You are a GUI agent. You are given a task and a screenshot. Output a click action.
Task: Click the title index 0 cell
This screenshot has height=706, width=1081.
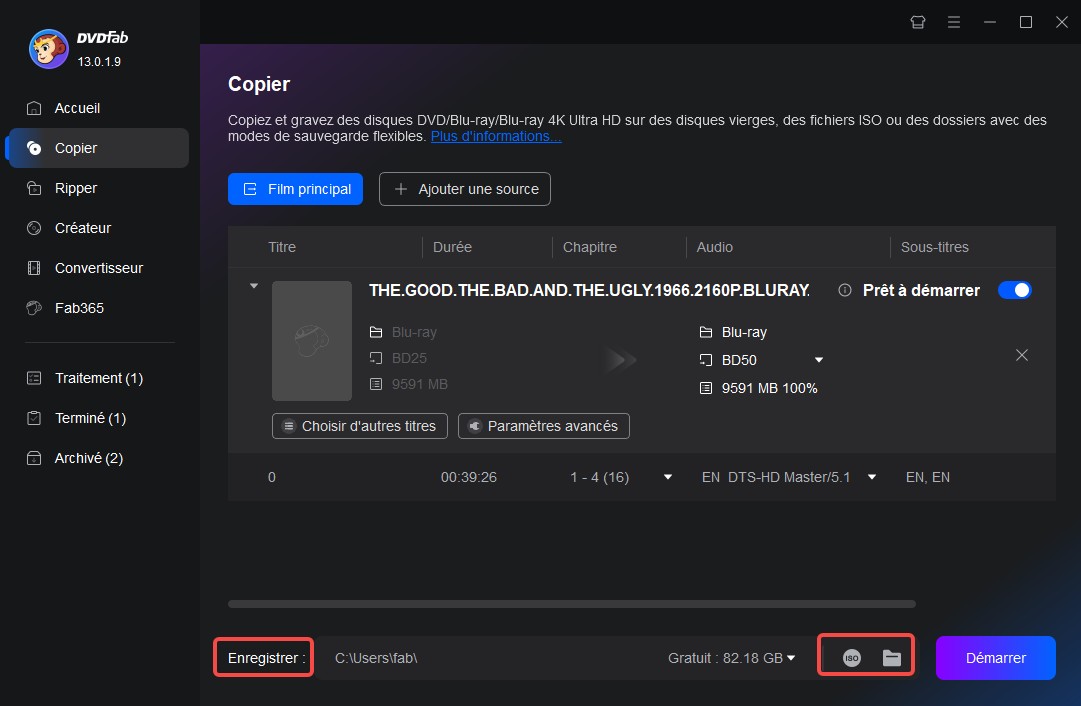pyautogui.click(x=272, y=477)
